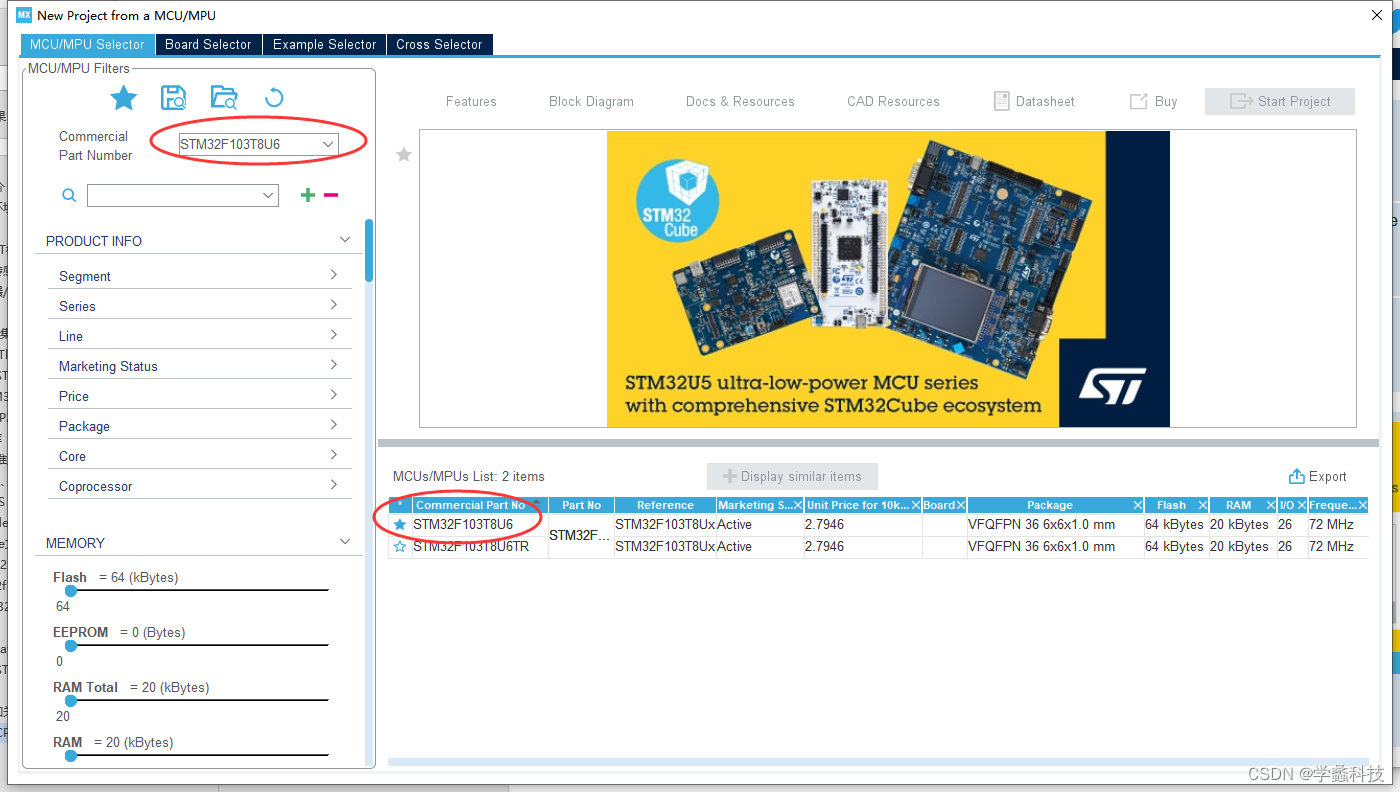Load a saved search via folder icon
The height and width of the screenshot is (792, 1400).
pyautogui.click(x=224, y=98)
